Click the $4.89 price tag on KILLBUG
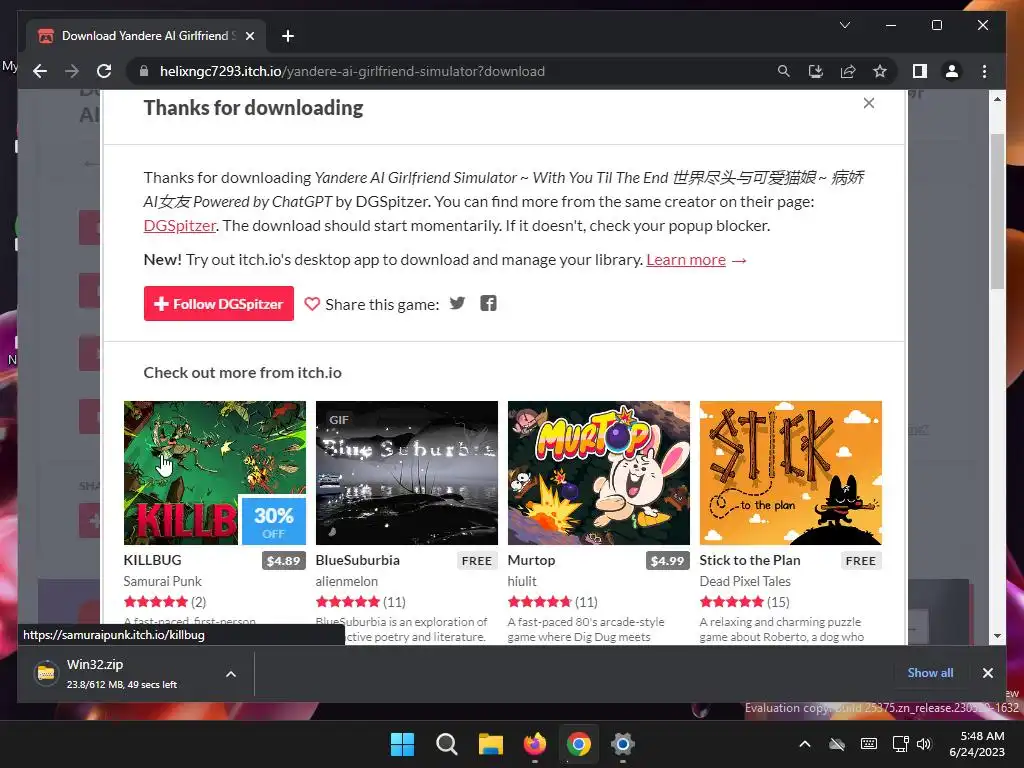1024x768 pixels. (283, 561)
